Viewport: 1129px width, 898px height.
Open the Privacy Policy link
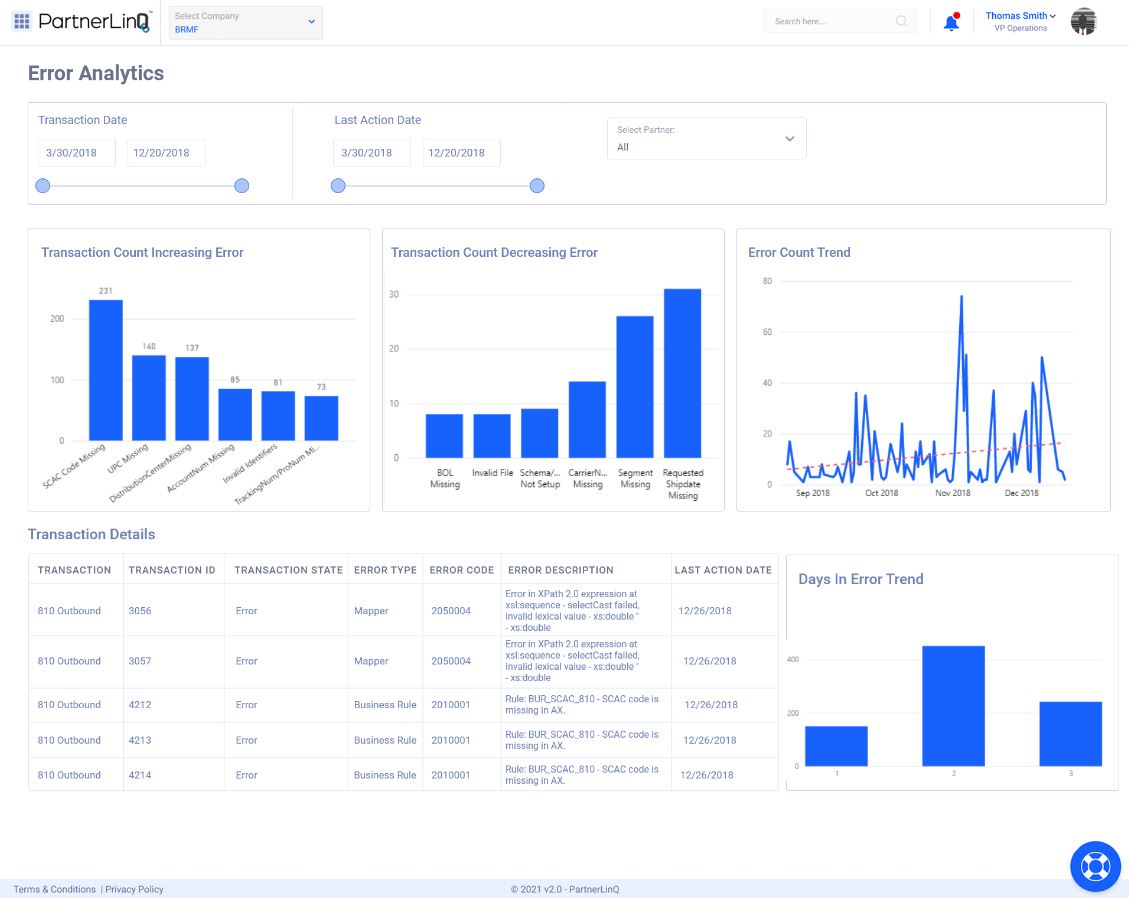(134, 889)
